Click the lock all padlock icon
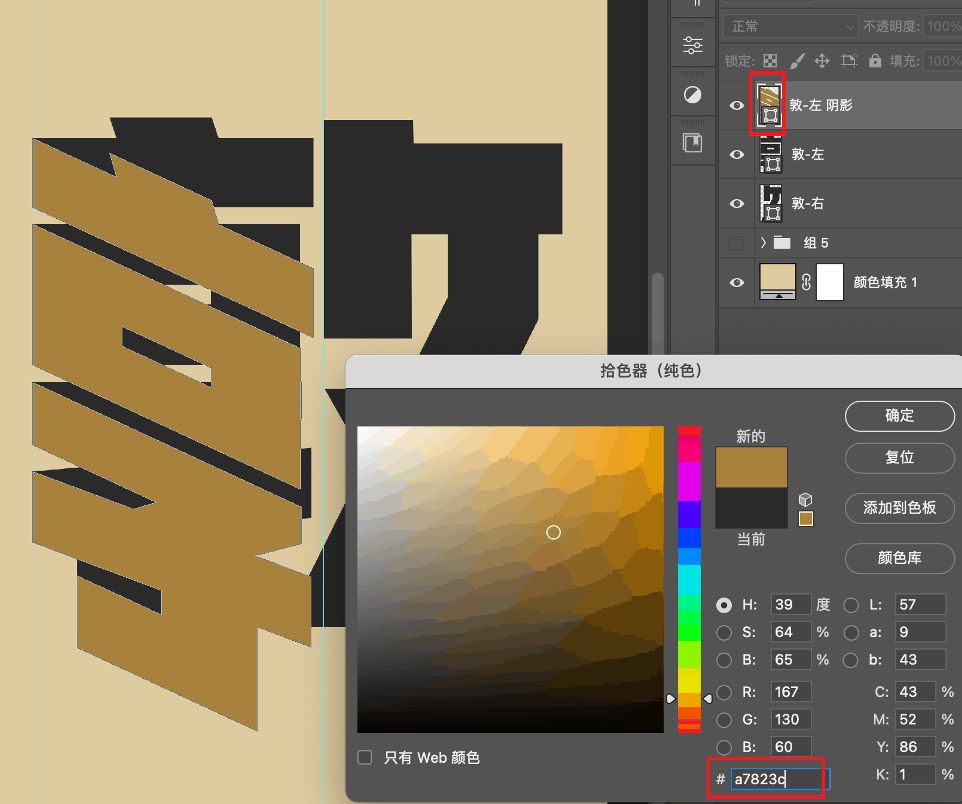Image resolution: width=962 pixels, height=804 pixels. [875, 60]
